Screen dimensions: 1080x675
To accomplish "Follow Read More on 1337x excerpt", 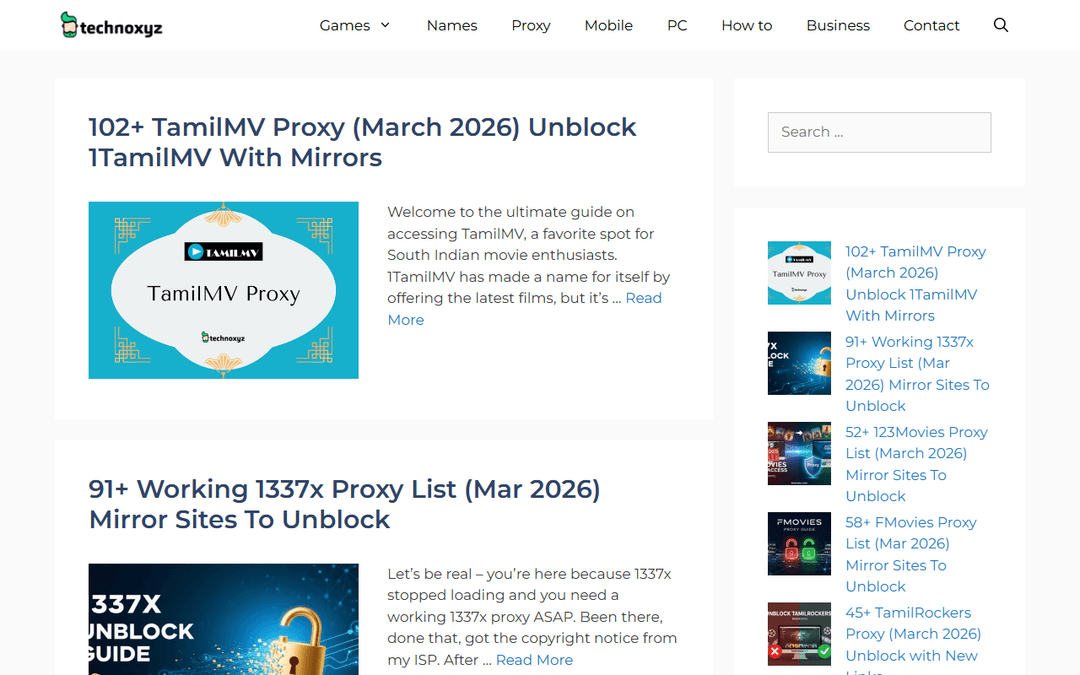I will tap(534, 660).
